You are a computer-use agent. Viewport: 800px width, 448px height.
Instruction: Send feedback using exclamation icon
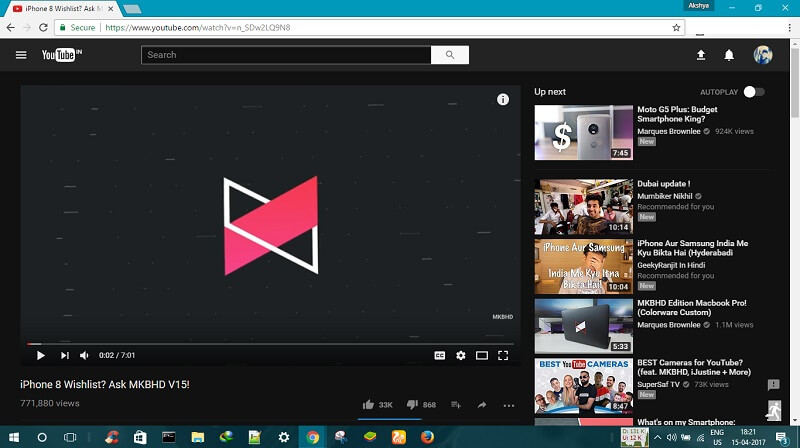(x=773, y=384)
